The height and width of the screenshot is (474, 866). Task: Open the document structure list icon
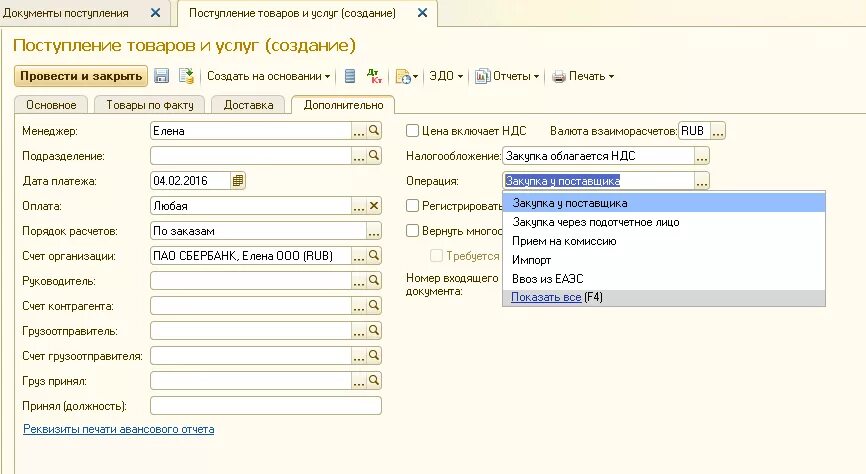(x=350, y=76)
